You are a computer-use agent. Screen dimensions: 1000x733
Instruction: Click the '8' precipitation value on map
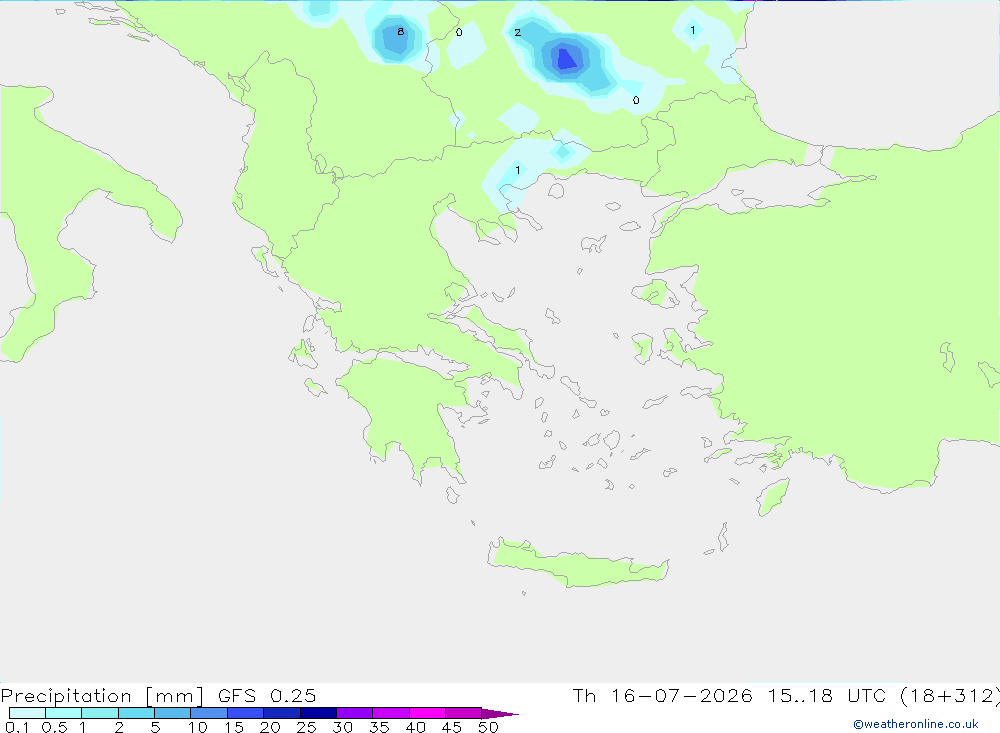(x=401, y=31)
